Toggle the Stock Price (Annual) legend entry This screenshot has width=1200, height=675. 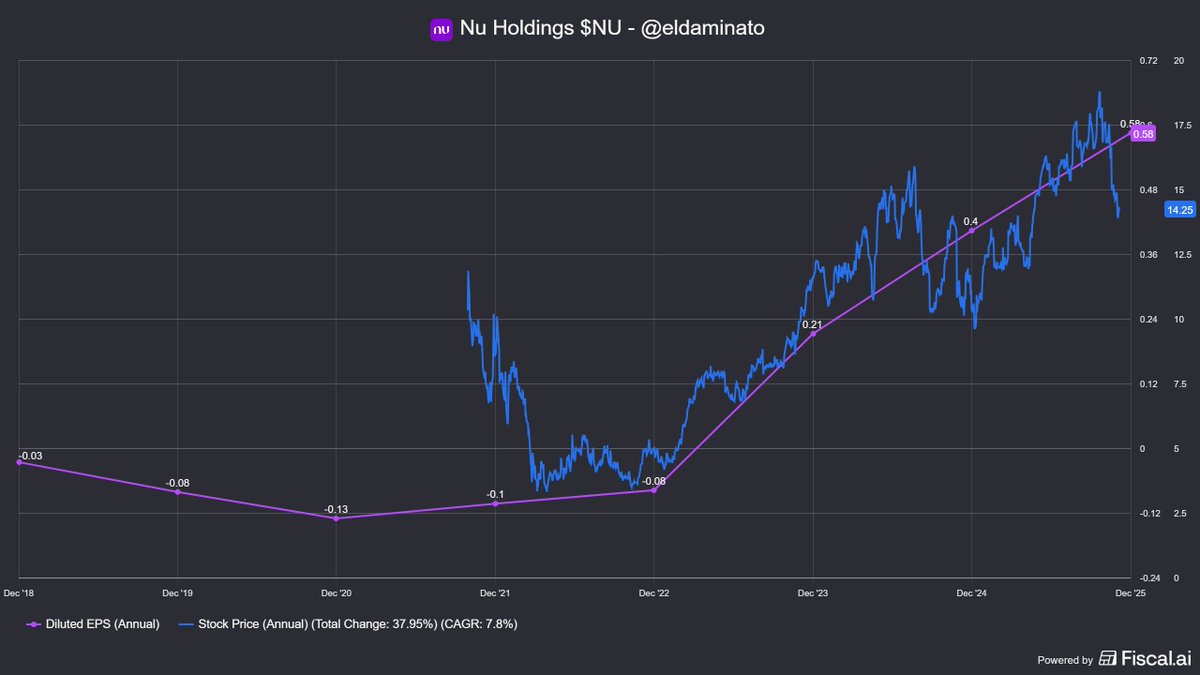point(348,623)
